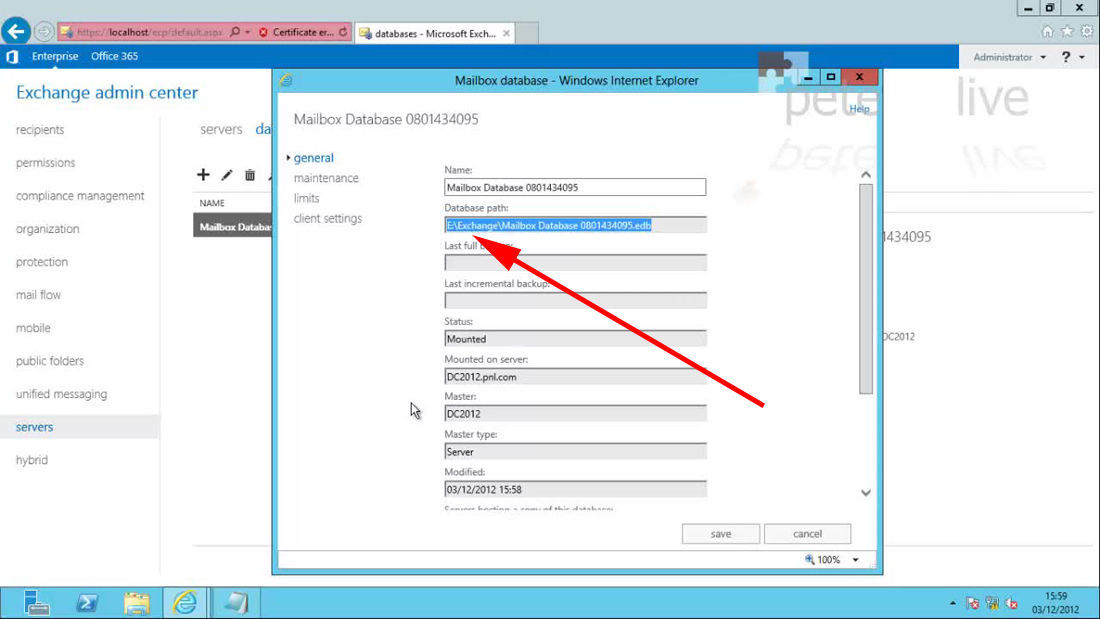
Task: Switch to the Enterprise tab
Action: pyautogui.click(x=55, y=56)
